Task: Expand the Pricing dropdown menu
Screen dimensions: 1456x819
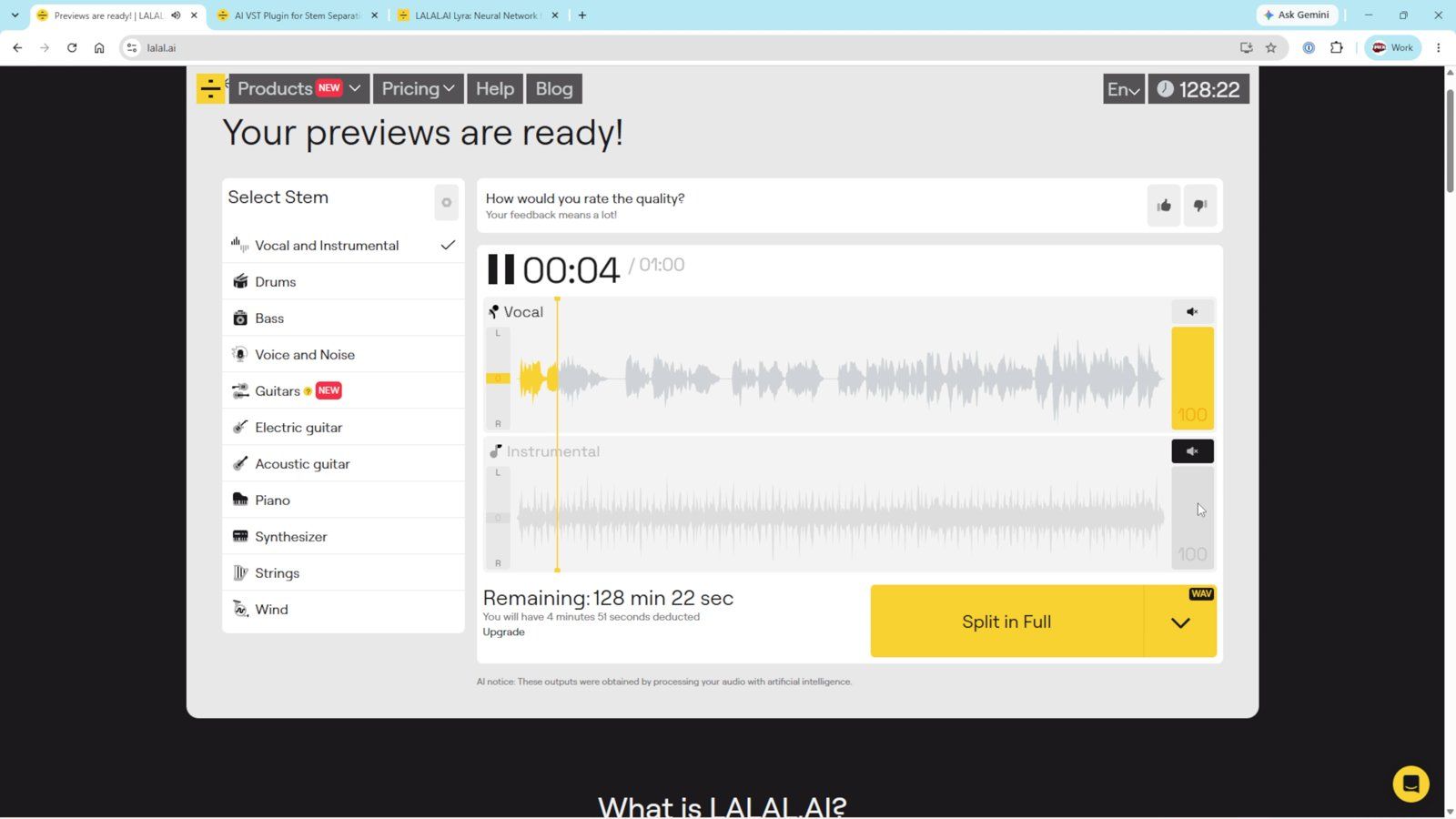Action: click(418, 88)
